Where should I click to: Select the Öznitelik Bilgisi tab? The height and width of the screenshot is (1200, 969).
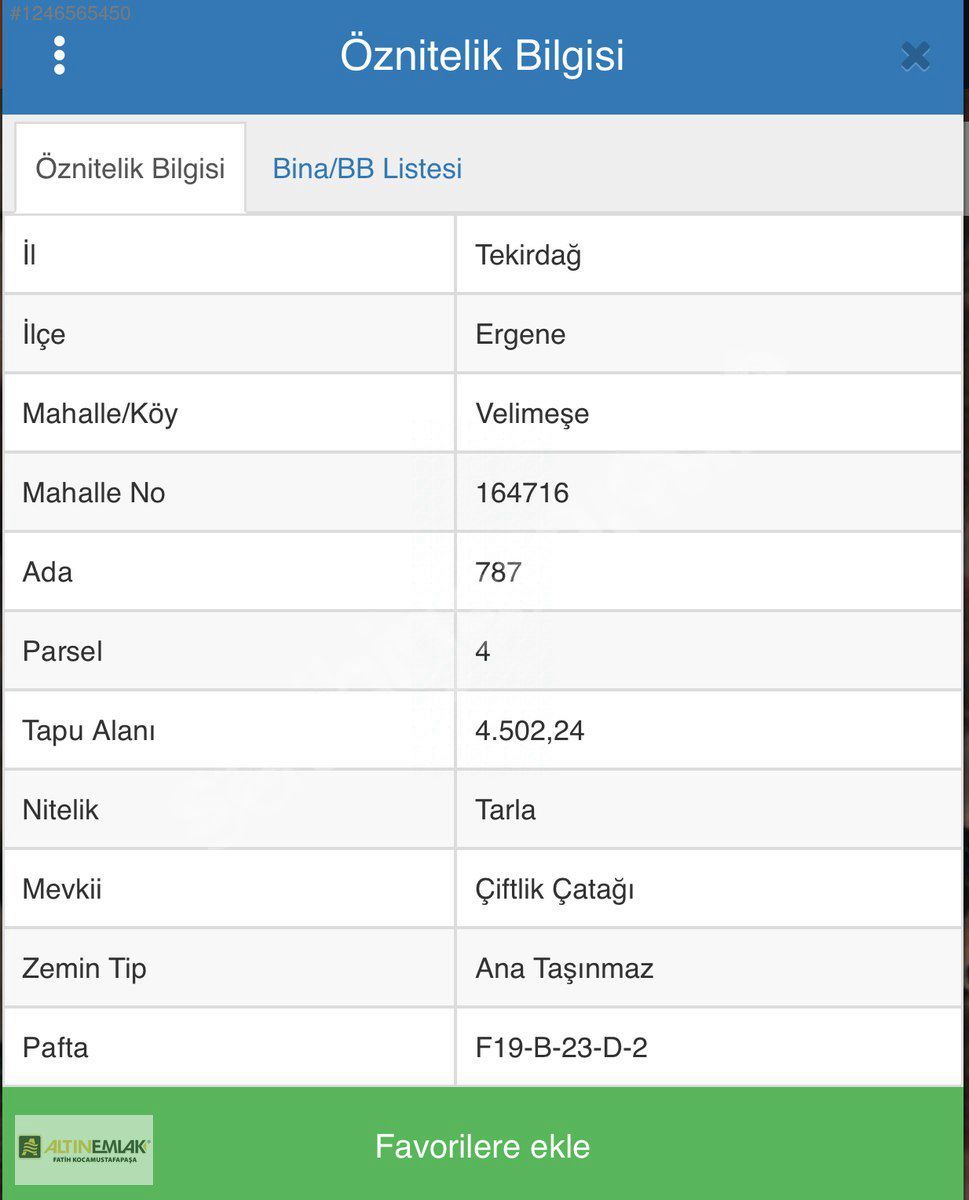point(130,168)
